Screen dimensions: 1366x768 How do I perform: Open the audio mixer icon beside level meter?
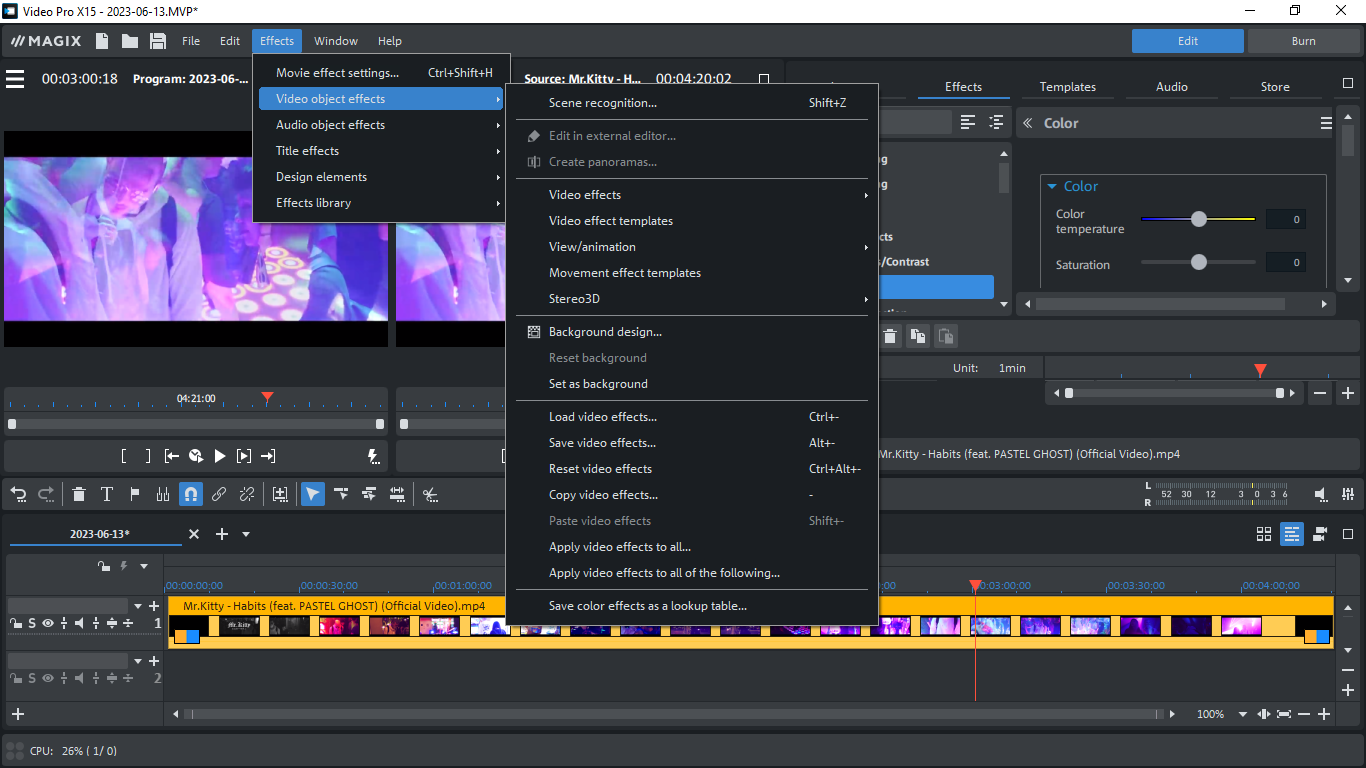(1348, 494)
